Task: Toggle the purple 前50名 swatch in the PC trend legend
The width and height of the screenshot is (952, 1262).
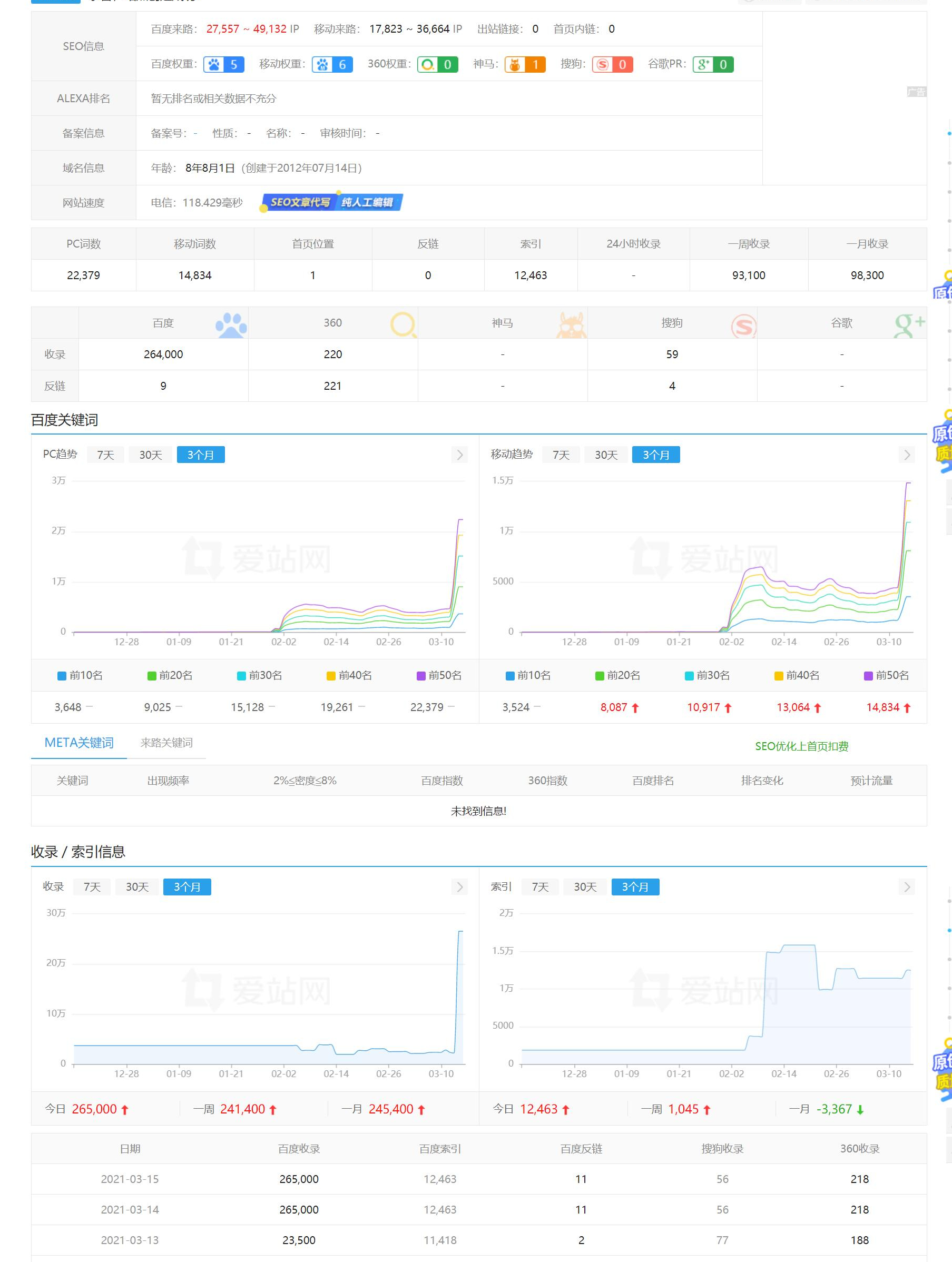Action: [421, 676]
